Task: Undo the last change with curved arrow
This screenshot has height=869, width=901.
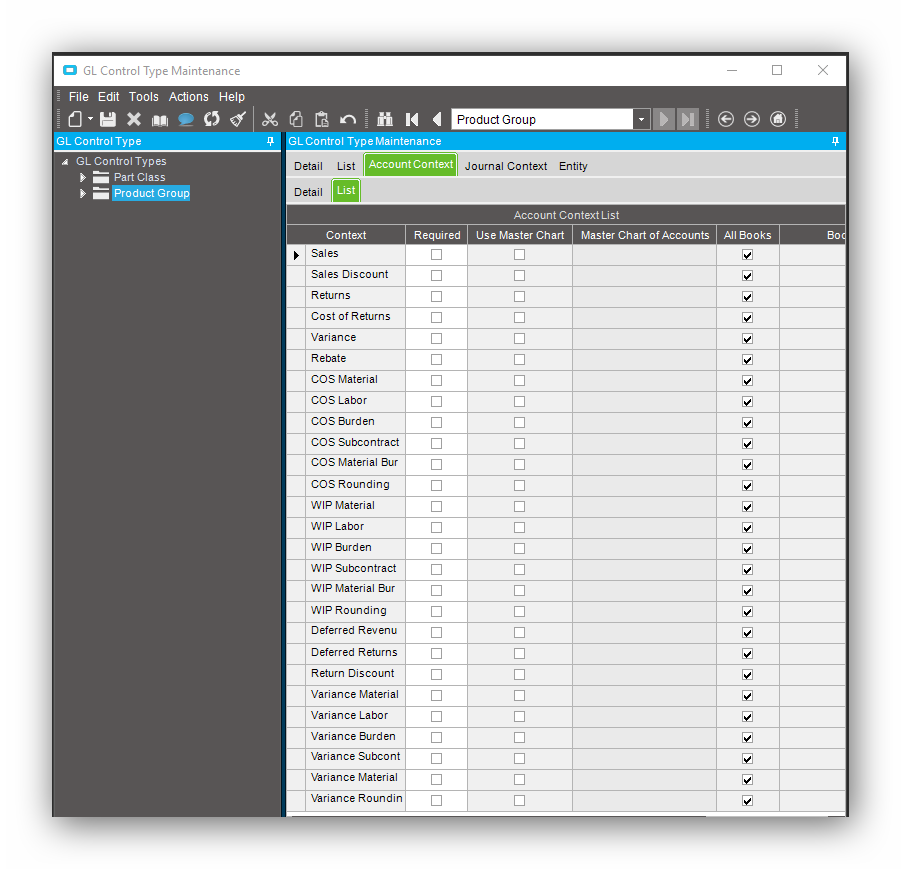Action: 348,120
